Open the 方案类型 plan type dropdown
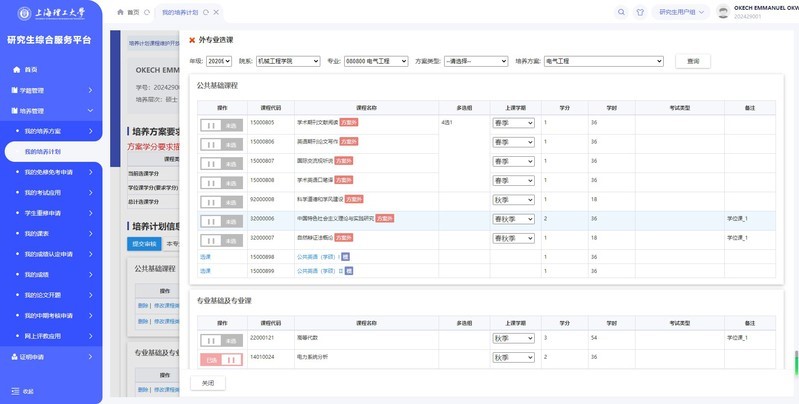799x404 pixels. (x=476, y=61)
